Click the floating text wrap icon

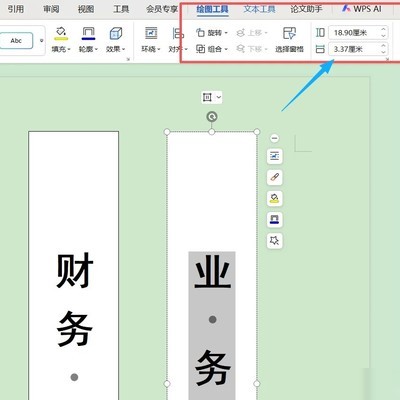pos(275,156)
